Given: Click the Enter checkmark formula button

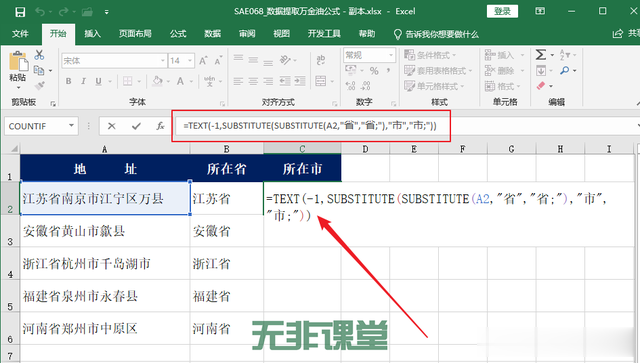Looking at the screenshot, I should pyautogui.click(x=136, y=126).
